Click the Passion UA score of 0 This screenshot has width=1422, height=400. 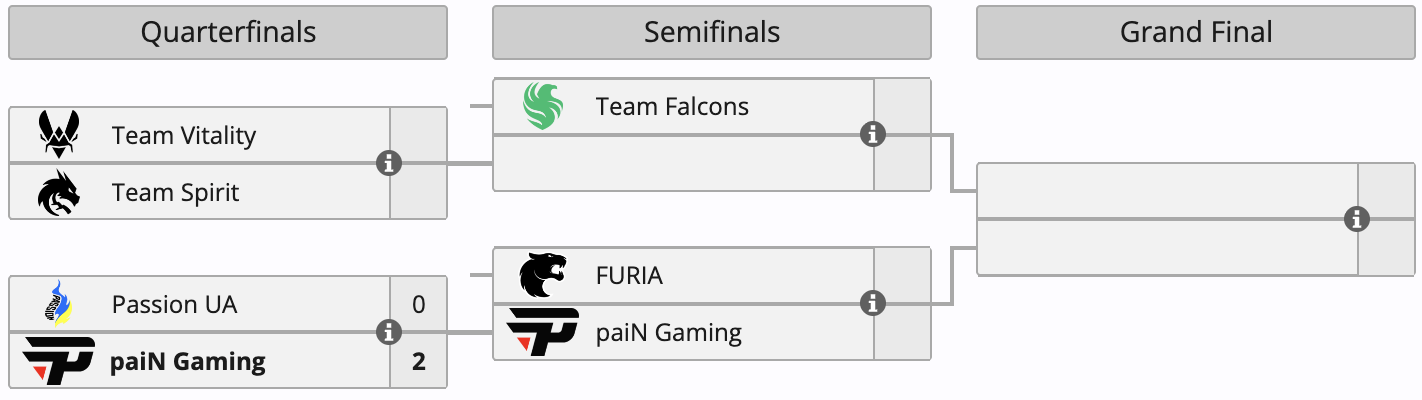pyautogui.click(x=418, y=304)
